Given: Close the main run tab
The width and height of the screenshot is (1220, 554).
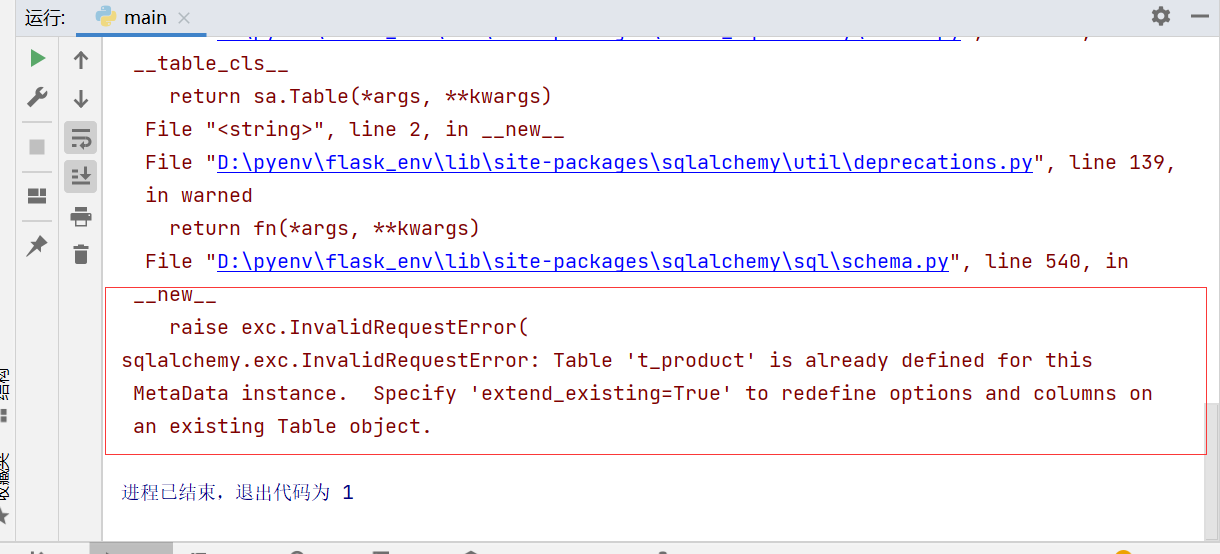Looking at the screenshot, I should pyautogui.click(x=184, y=18).
